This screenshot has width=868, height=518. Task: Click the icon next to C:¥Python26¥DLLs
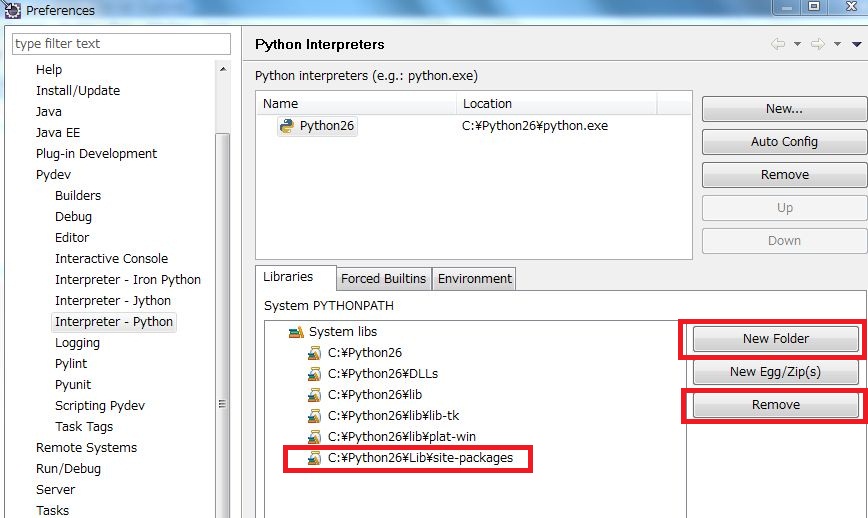coord(314,374)
